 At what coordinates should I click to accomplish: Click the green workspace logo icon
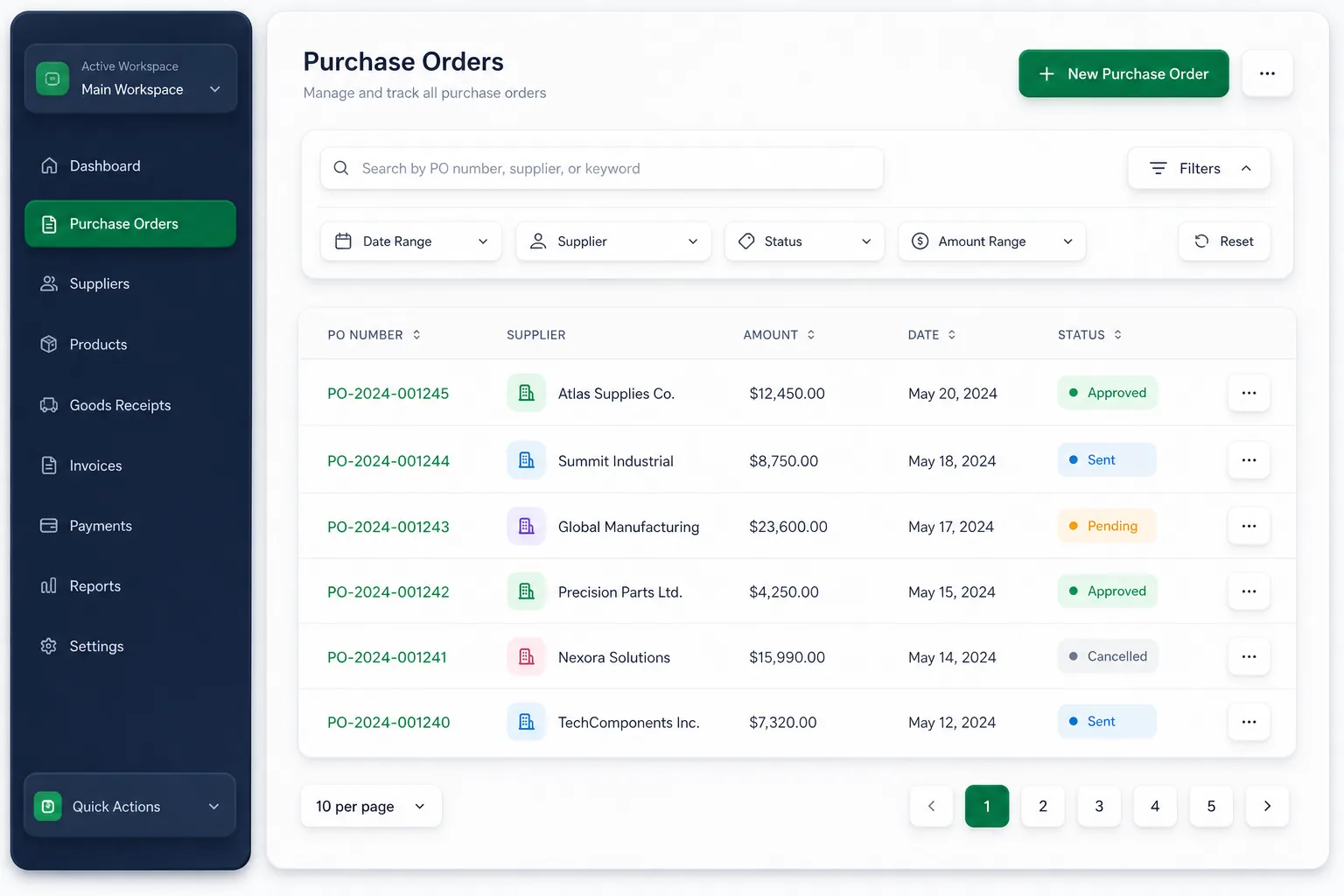[x=52, y=79]
